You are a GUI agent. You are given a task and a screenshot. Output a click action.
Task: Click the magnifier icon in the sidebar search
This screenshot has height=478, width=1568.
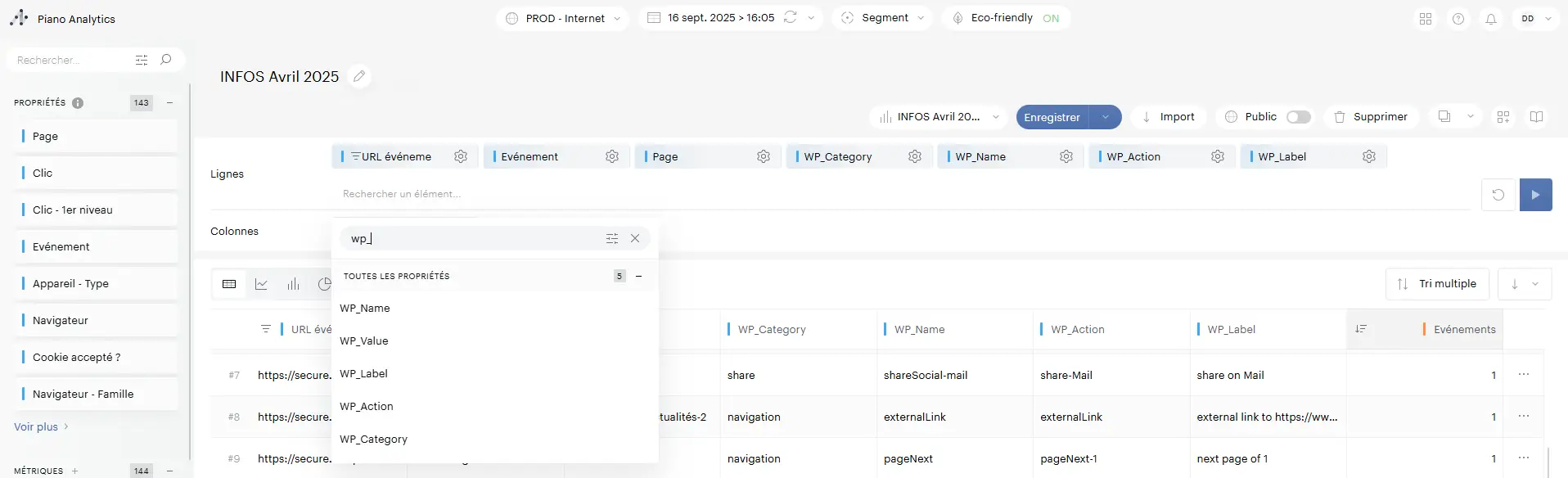click(x=166, y=60)
